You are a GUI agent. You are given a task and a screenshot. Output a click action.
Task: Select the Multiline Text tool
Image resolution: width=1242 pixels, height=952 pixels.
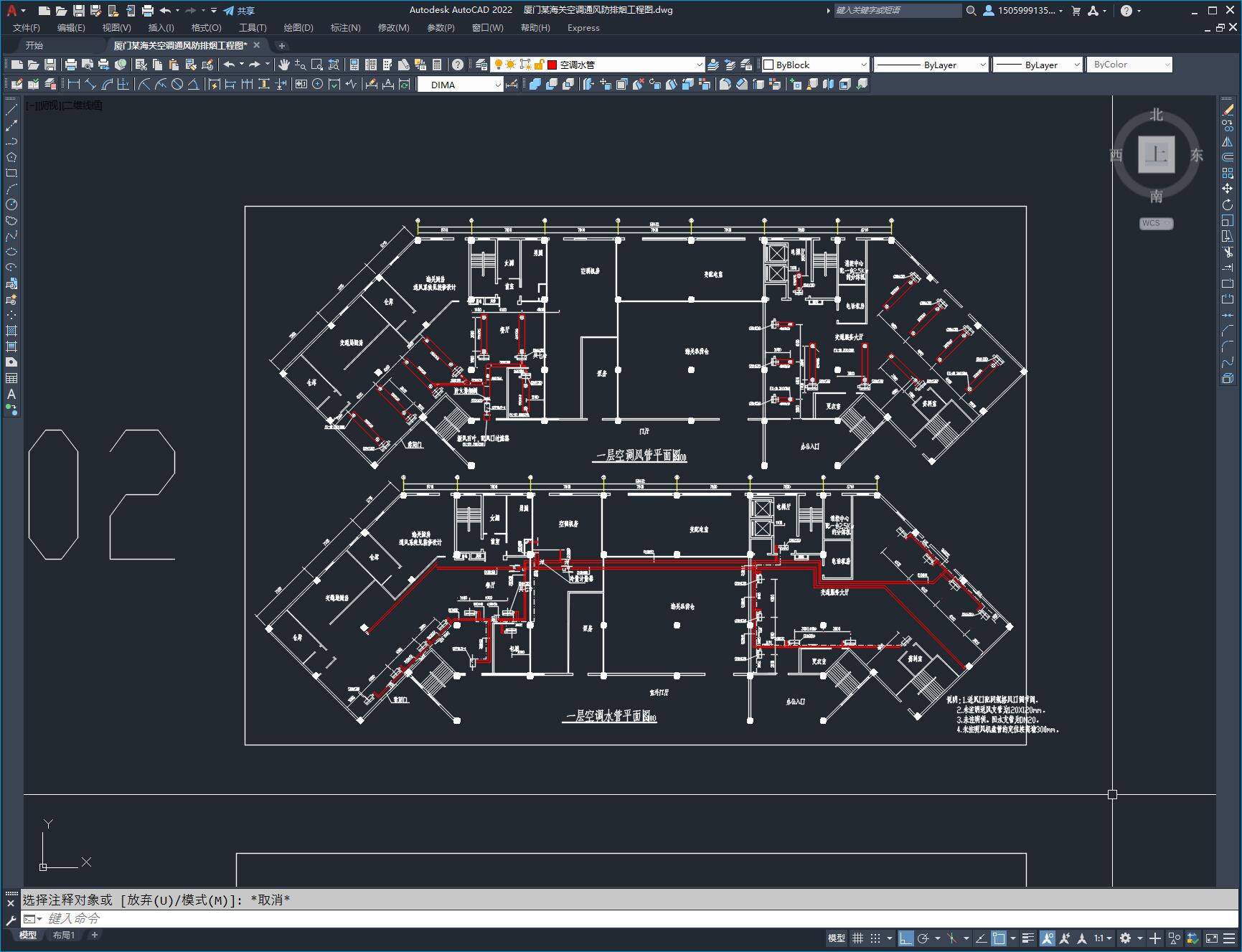(11, 394)
